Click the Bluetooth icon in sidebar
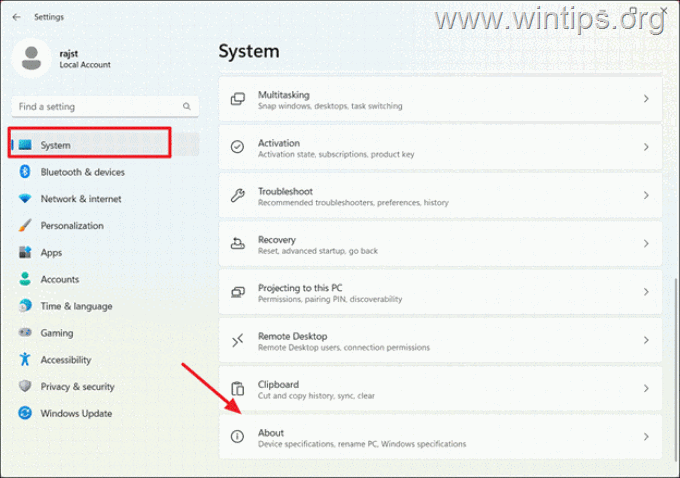This screenshot has height=478, width=680. [25, 172]
